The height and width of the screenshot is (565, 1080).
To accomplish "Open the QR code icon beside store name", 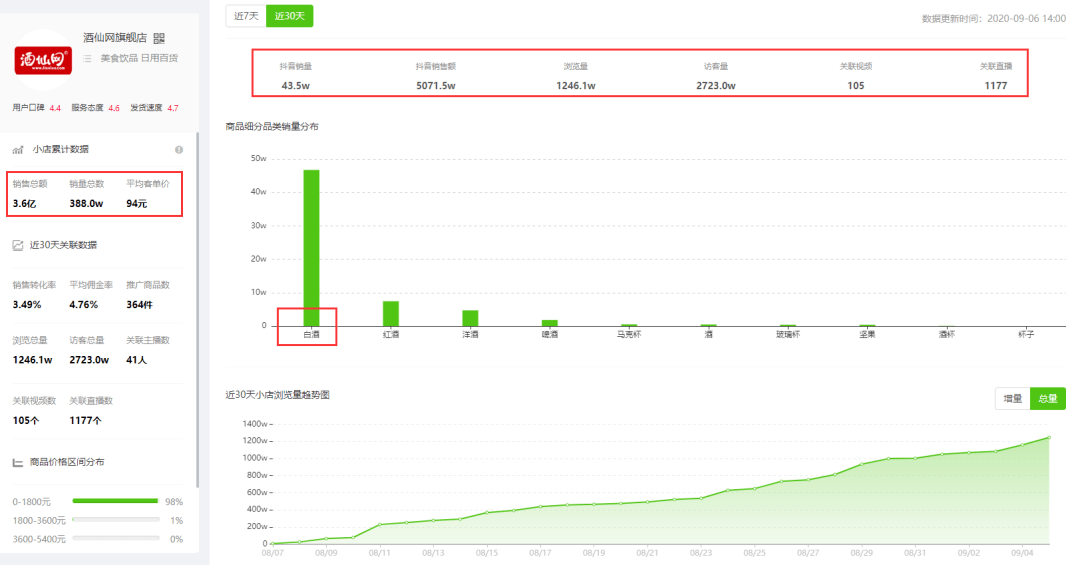I will 159,39.
